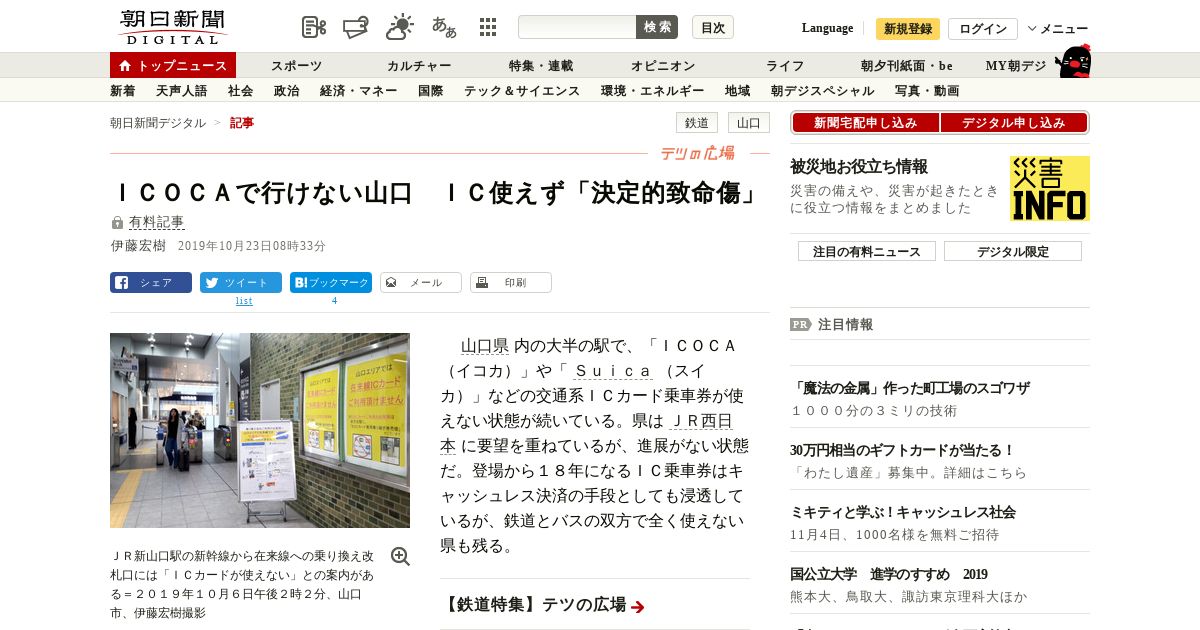Click the magnifier icon under the photo
The image size is (1200, 630).
click(x=400, y=557)
